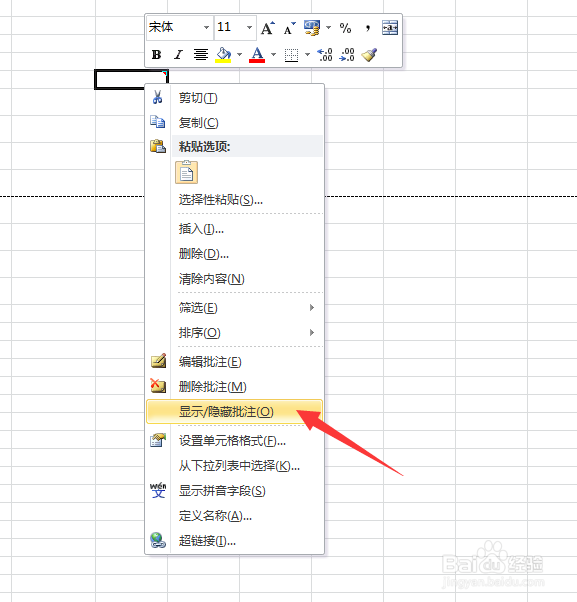
Task: Select 插入(I)... menu entry
Action: (x=235, y=229)
